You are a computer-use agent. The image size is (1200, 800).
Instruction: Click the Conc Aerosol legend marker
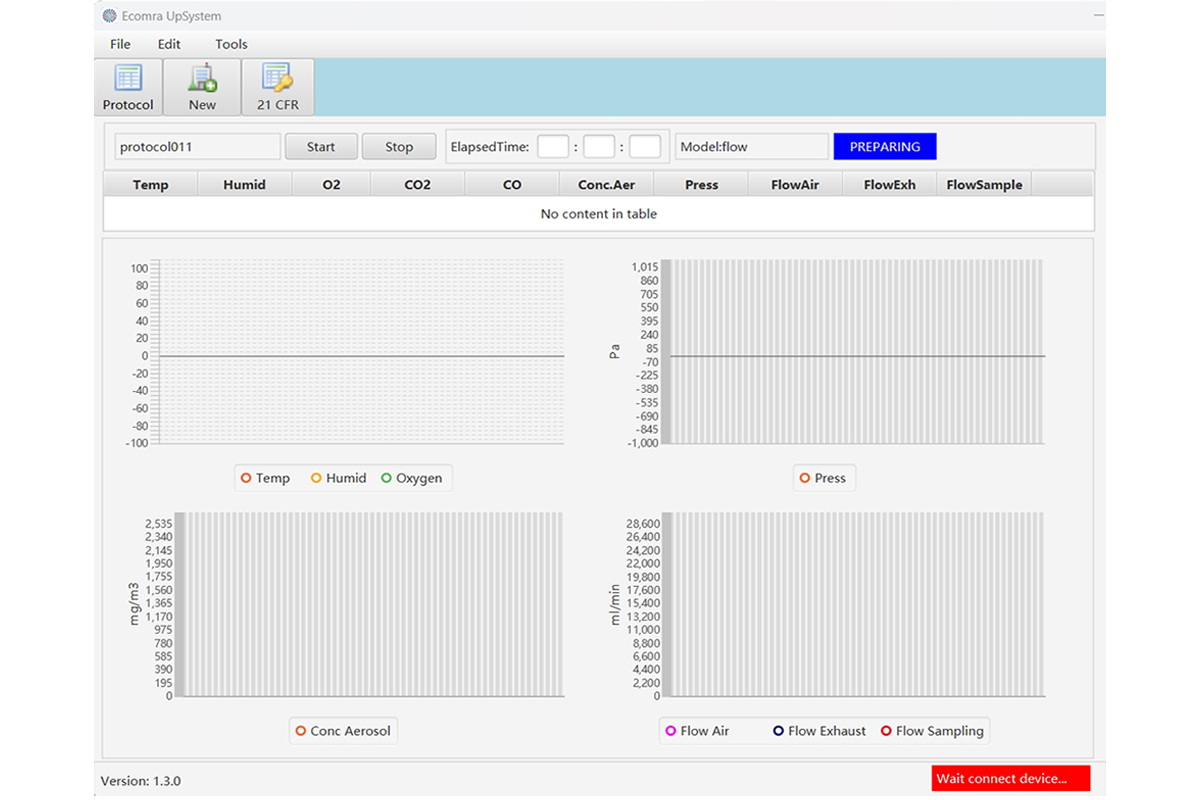point(301,731)
